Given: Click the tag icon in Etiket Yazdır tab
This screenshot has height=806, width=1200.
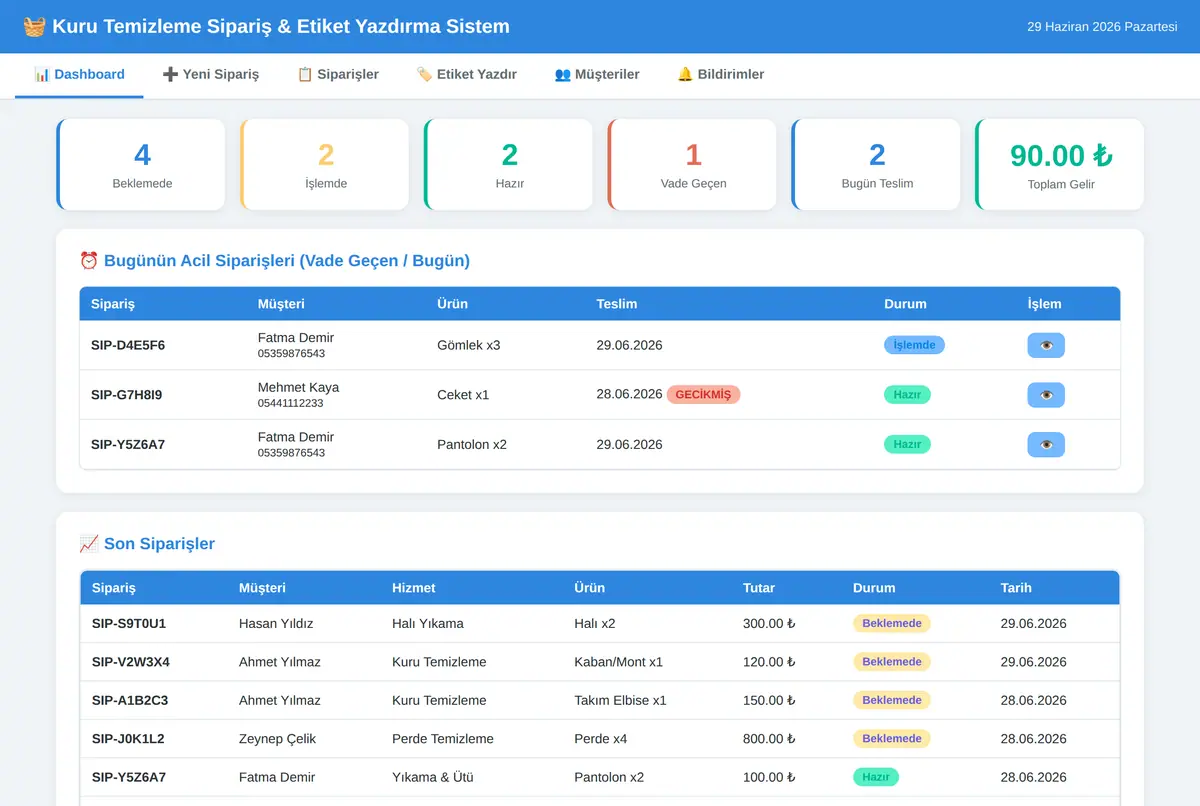Looking at the screenshot, I should 424,74.
